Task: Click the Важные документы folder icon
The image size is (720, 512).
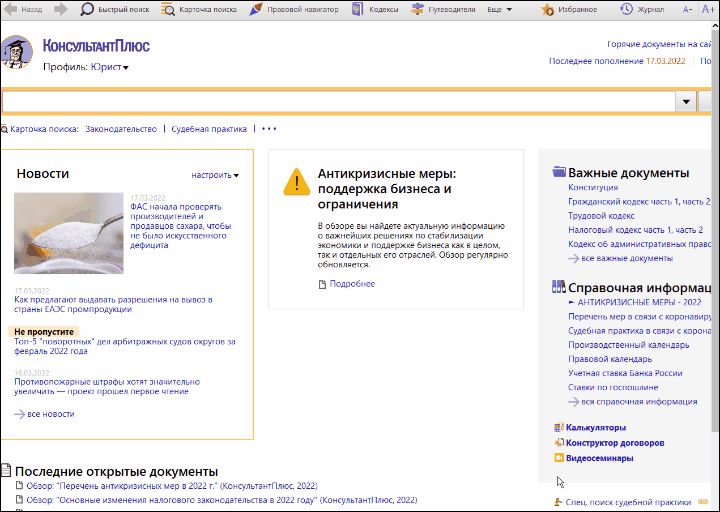Action: tap(559, 172)
